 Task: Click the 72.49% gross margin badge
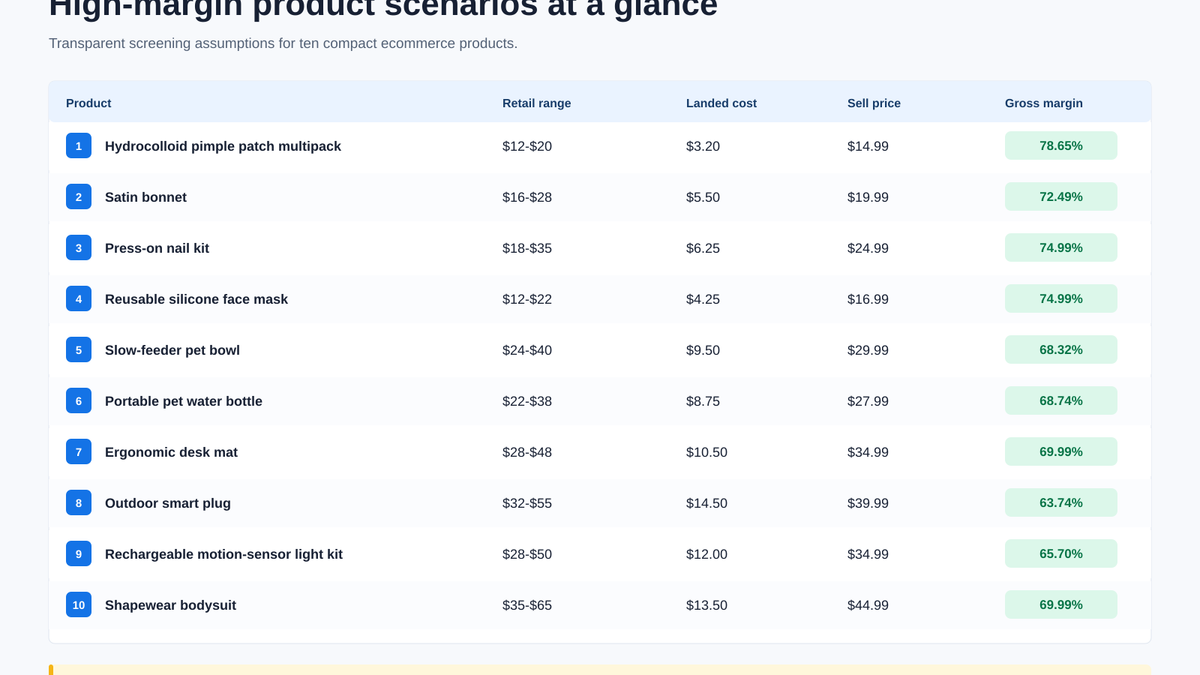[x=1061, y=197]
